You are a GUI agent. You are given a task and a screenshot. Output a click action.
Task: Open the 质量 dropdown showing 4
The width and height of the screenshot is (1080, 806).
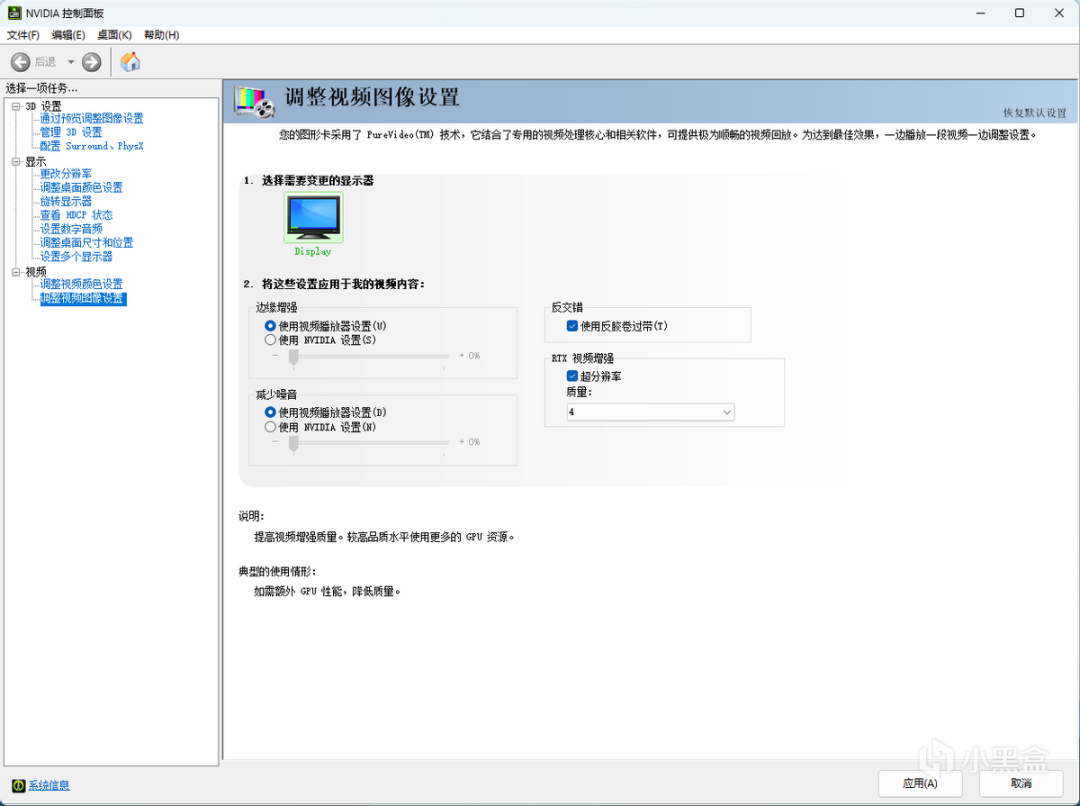tap(650, 412)
